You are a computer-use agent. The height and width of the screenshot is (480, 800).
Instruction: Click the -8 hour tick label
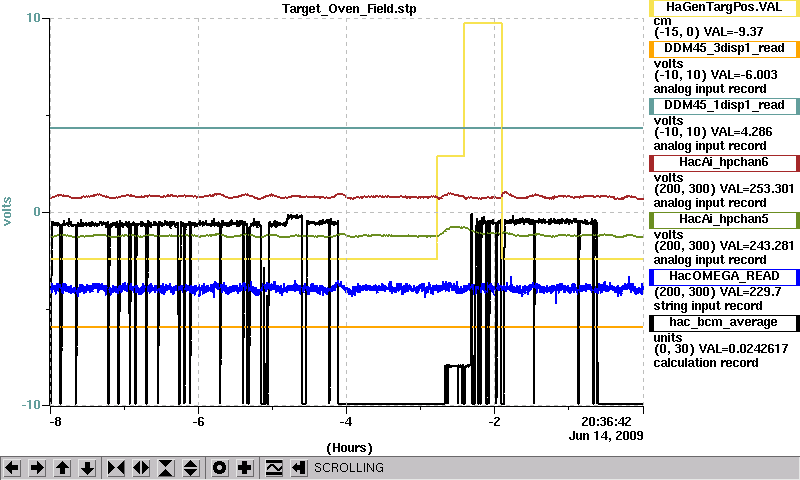[55, 422]
